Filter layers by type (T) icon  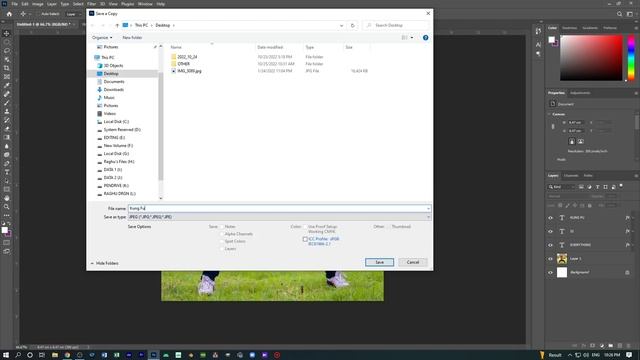(x=598, y=187)
